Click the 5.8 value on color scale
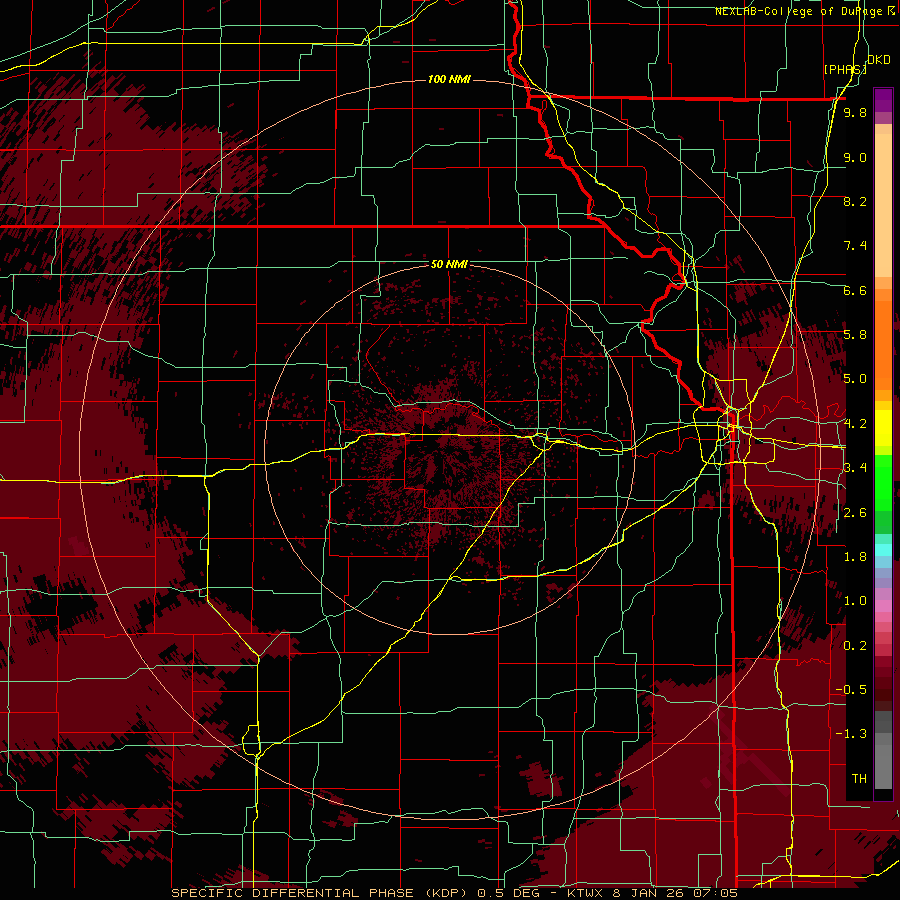 [x=855, y=335]
